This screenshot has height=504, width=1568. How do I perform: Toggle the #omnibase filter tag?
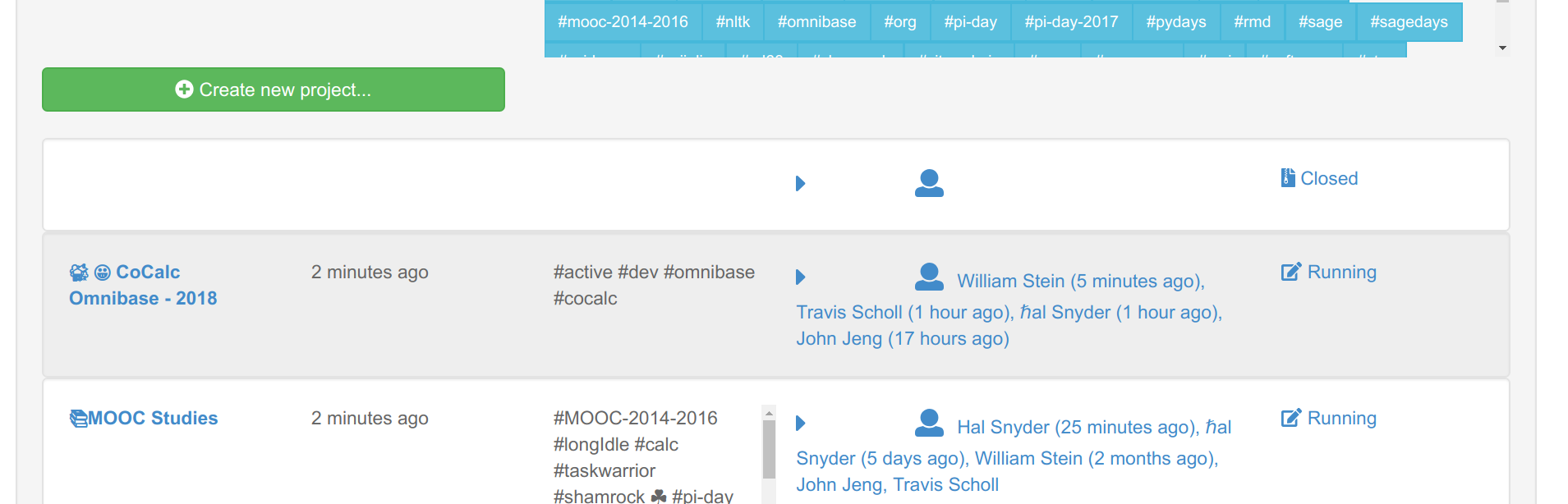816,22
